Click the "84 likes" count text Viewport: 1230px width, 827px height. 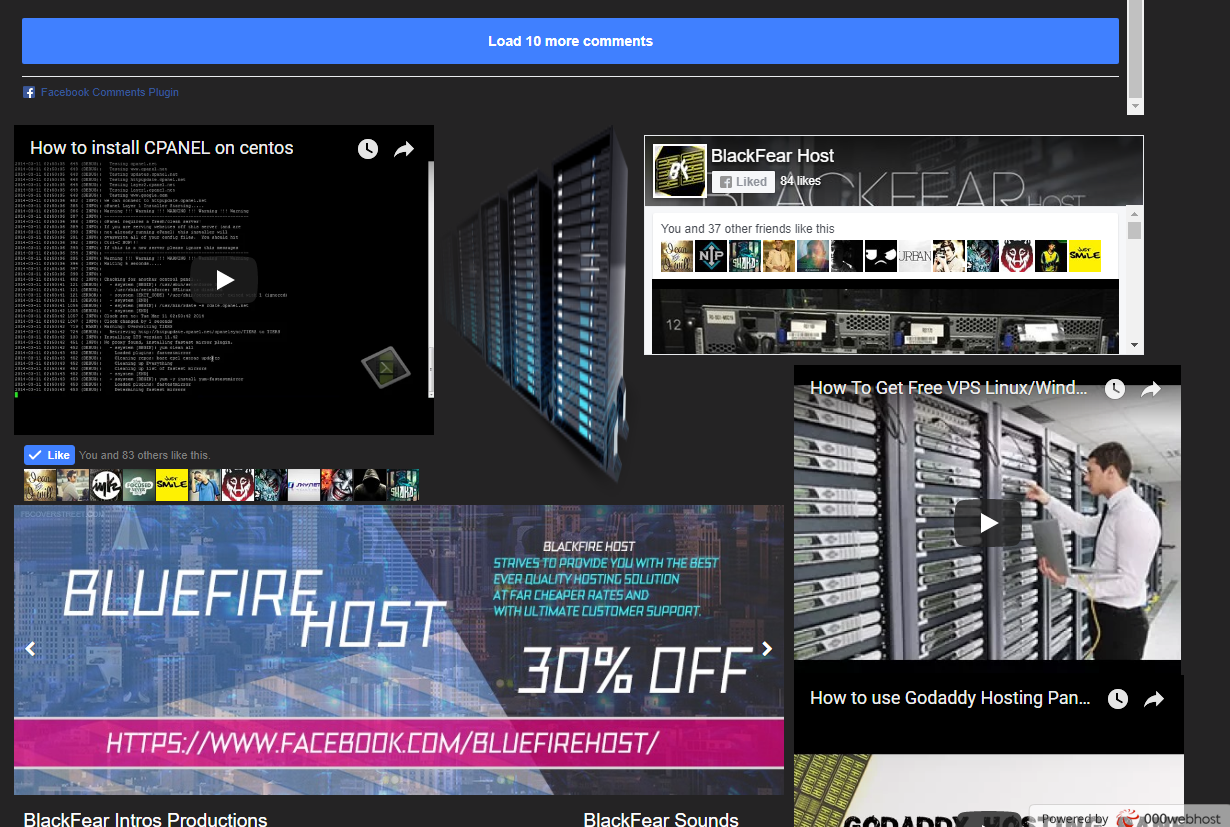coord(800,181)
